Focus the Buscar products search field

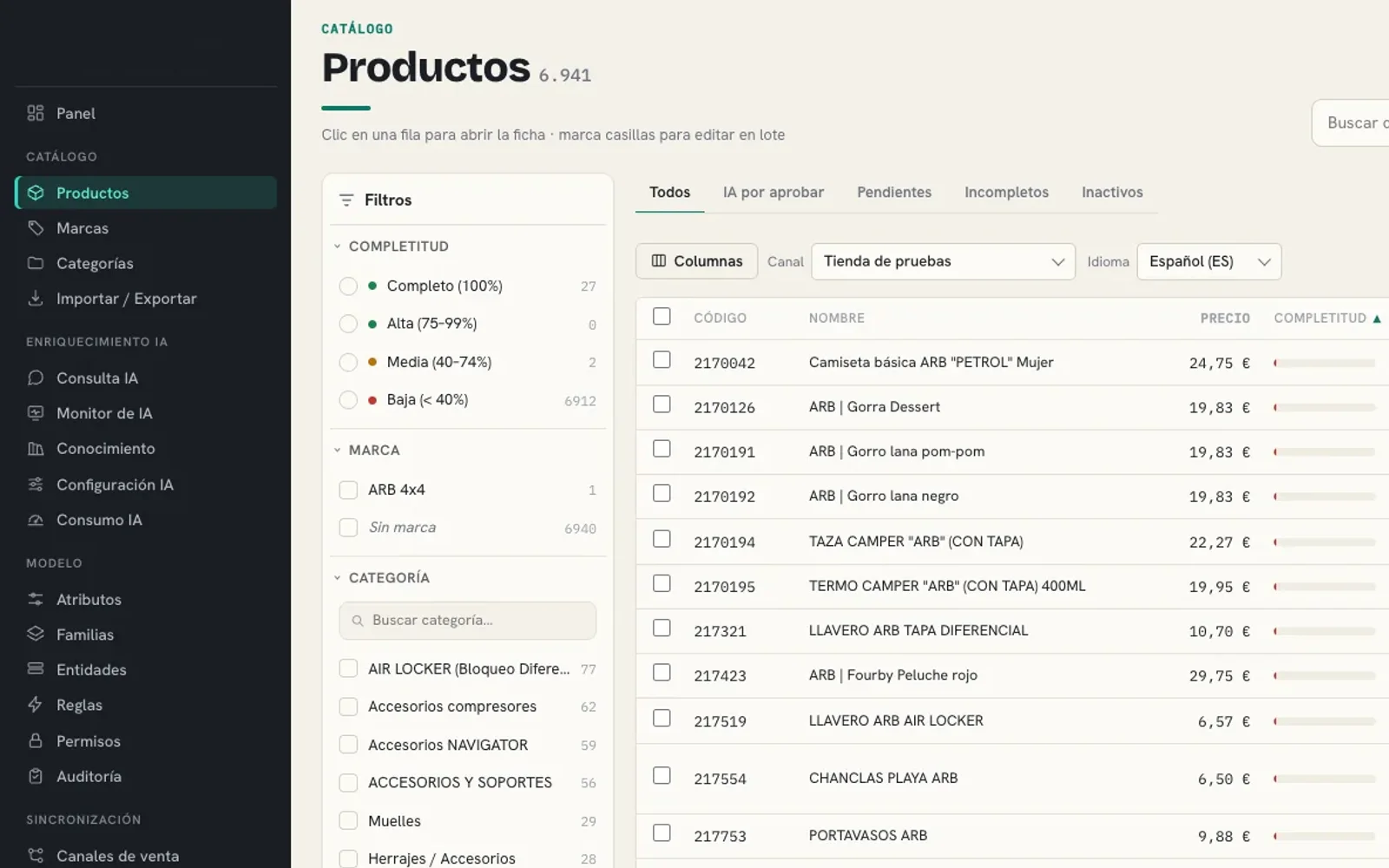coord(1351,123)
